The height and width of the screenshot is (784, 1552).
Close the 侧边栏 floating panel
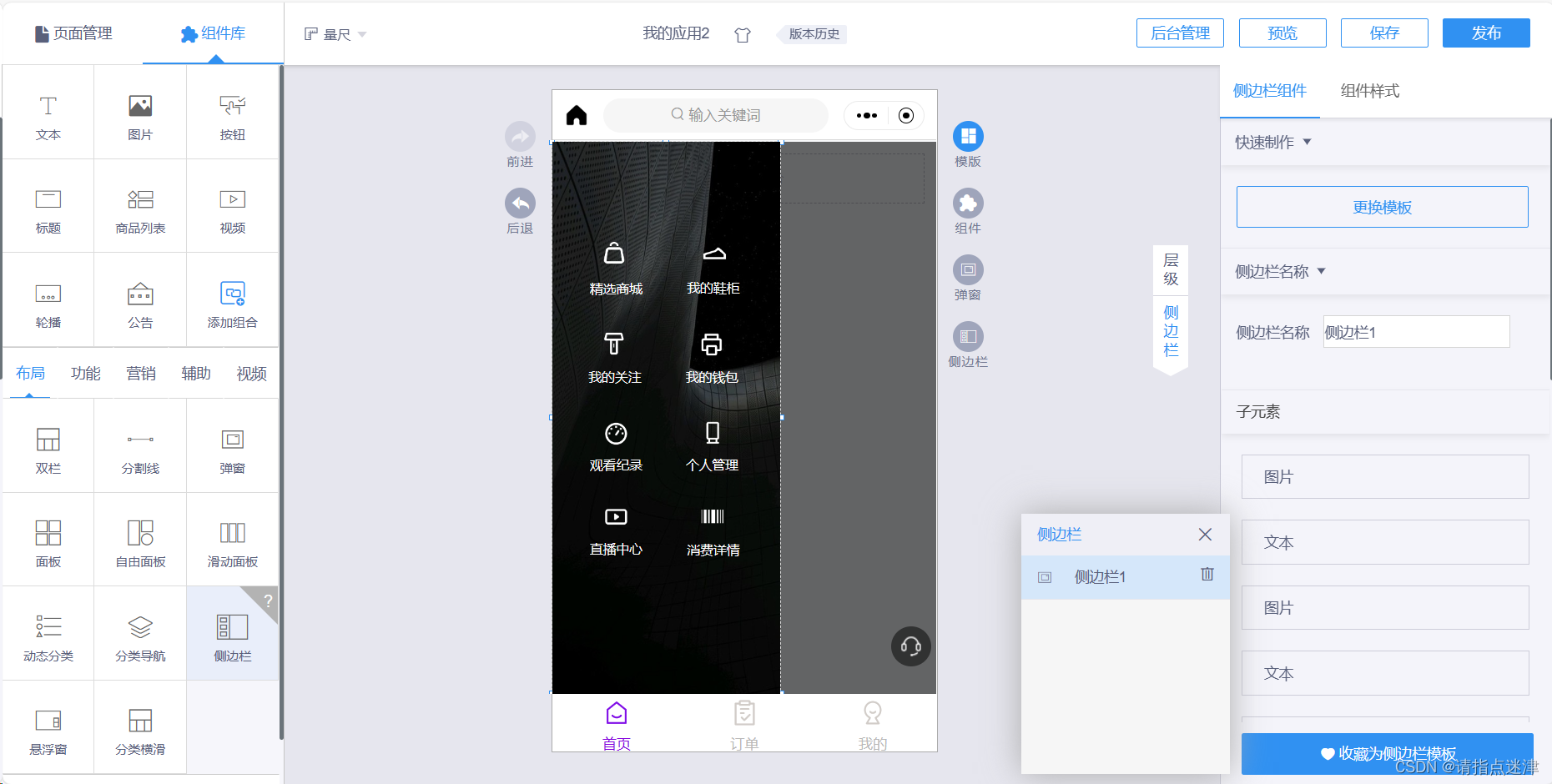1205,535
